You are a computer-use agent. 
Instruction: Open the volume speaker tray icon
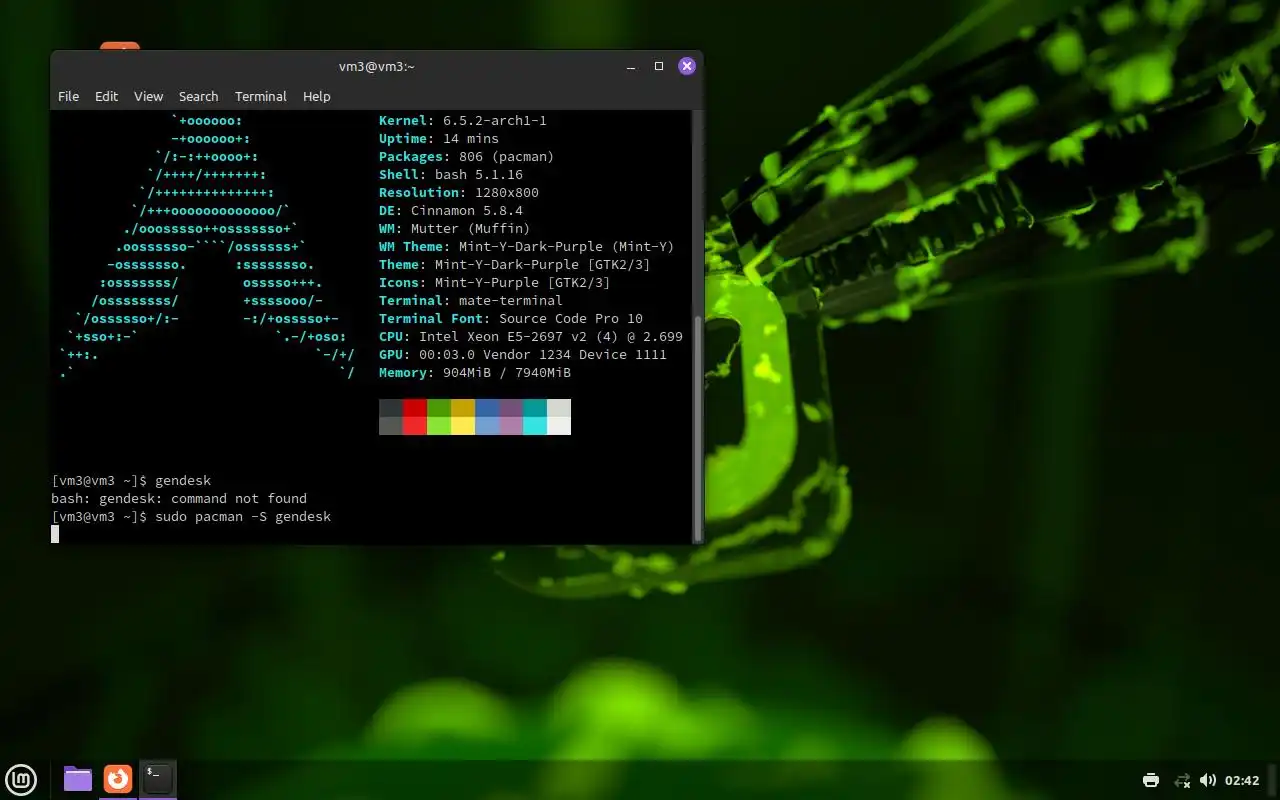point(1208,780)
